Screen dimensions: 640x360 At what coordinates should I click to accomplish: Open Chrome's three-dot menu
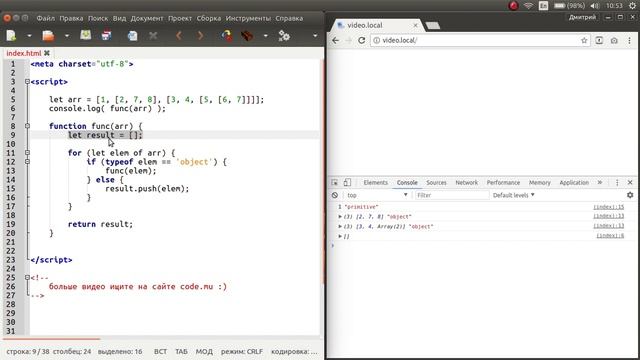(629, 40)
